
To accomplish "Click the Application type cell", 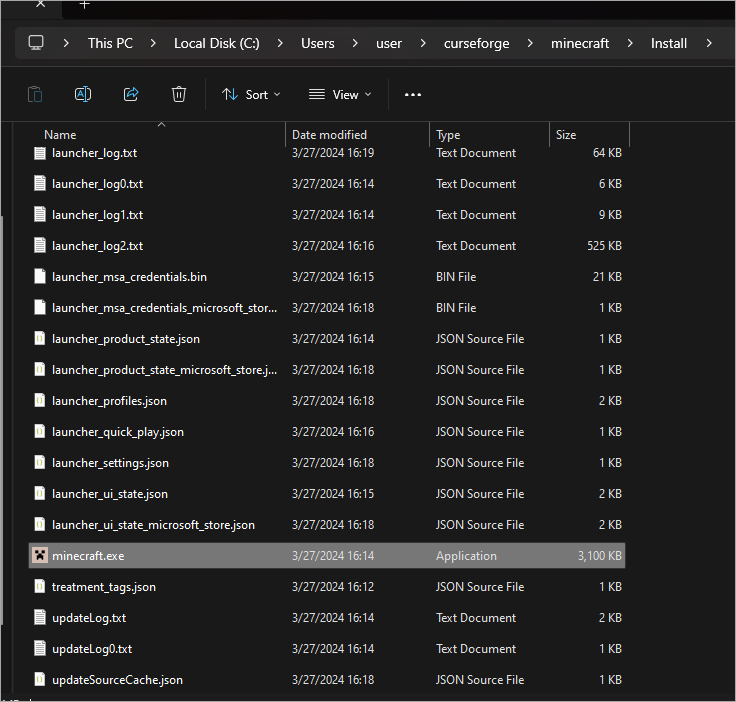I will (x=466, y=556).
